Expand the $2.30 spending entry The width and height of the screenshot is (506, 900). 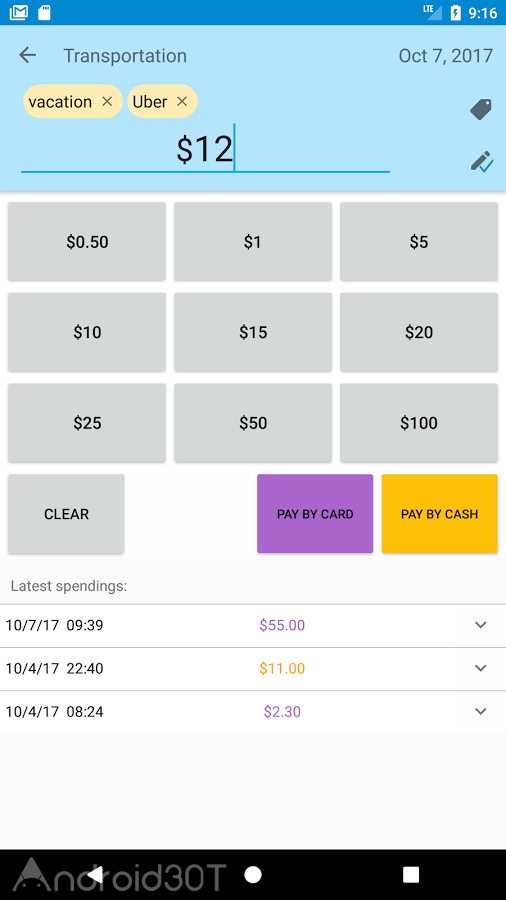point(481,712)
